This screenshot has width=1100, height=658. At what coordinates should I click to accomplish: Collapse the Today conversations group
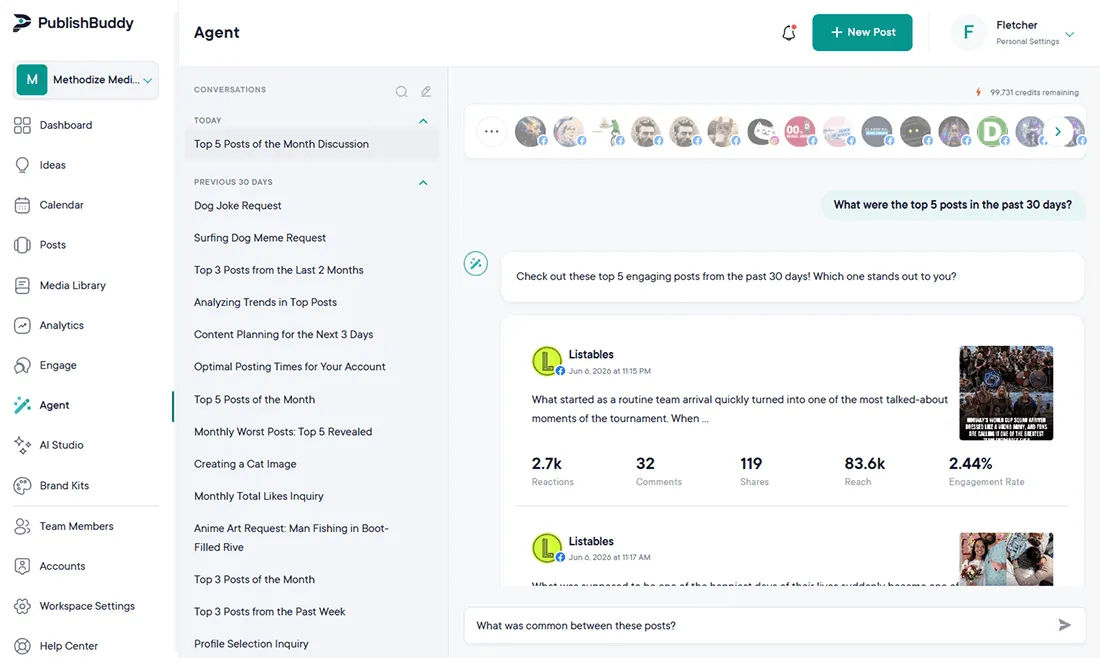coord(423,121)
